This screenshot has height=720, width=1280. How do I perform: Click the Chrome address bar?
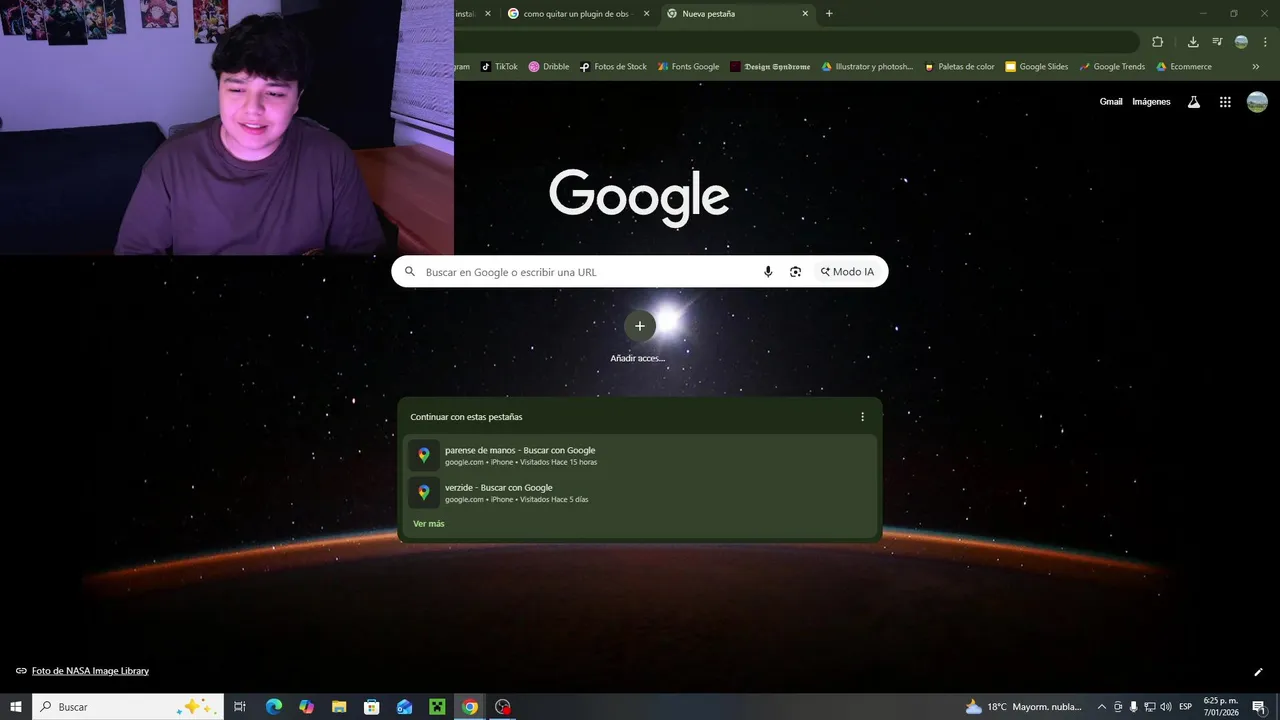pyautogui.click(x=795, y=42)
